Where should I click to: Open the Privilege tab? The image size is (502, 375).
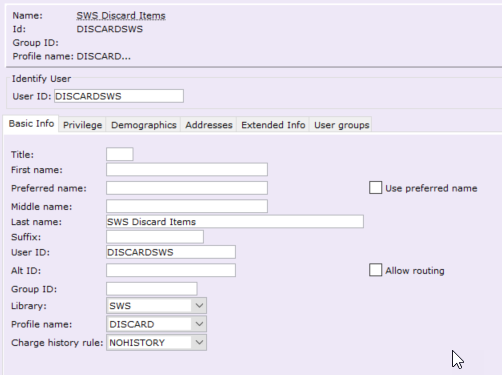[82, 125]
